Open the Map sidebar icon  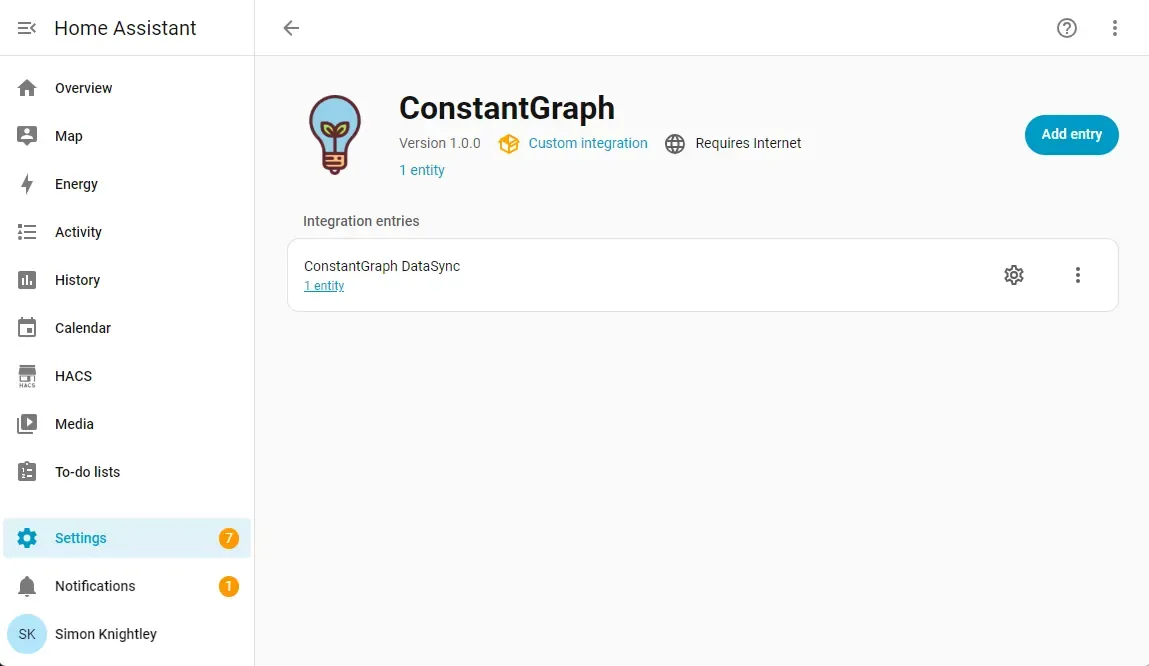pos(27,136)
